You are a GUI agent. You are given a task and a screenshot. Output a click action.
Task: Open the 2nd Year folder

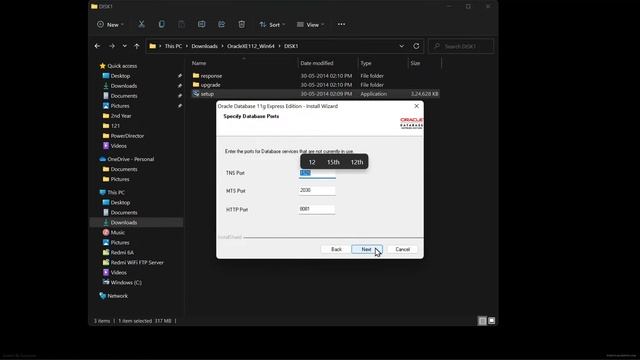[121, 116]
